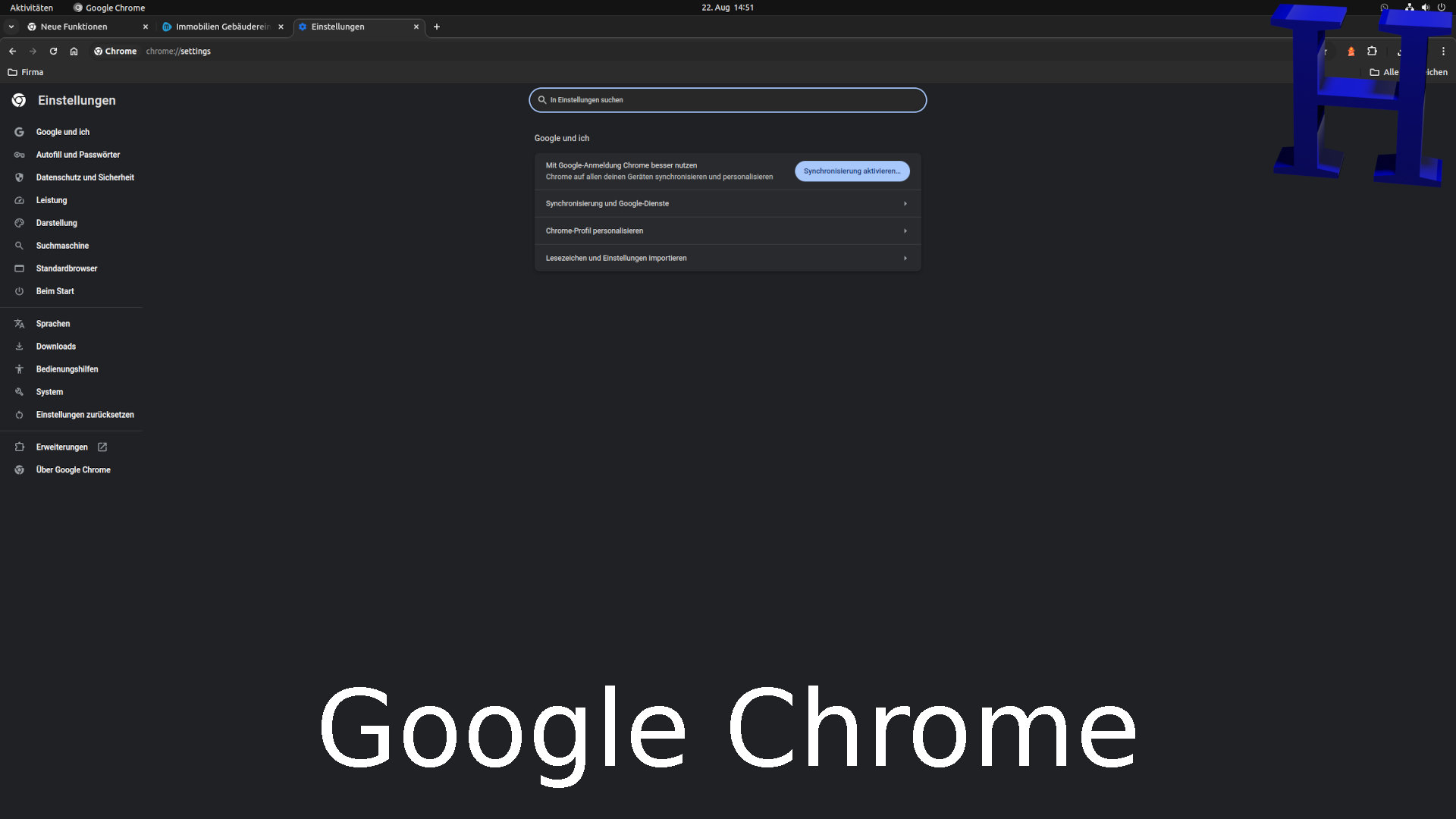Viewport: 1456px width, 819px height.
Task: Click the search field In Einstellungen suchen
Action: [x=727, y=100]
